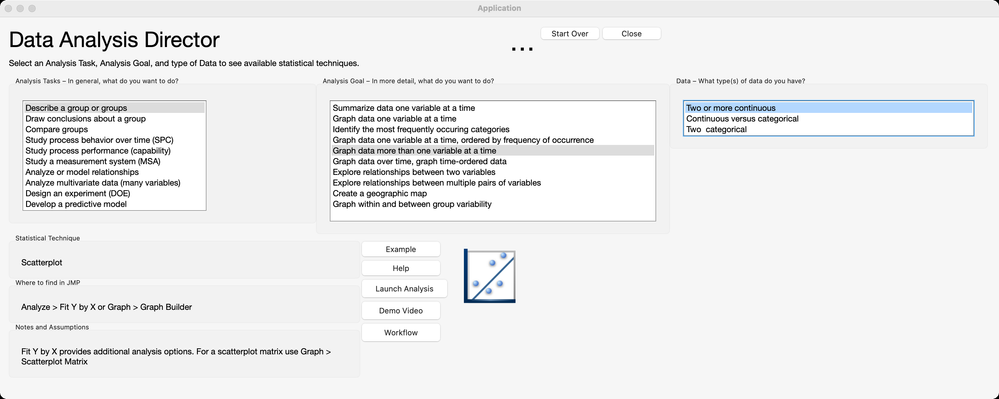This screenshot has height=399, width=999.
Task: Select 'Continuous versus categorical' data type
Action: coord(828,119)
